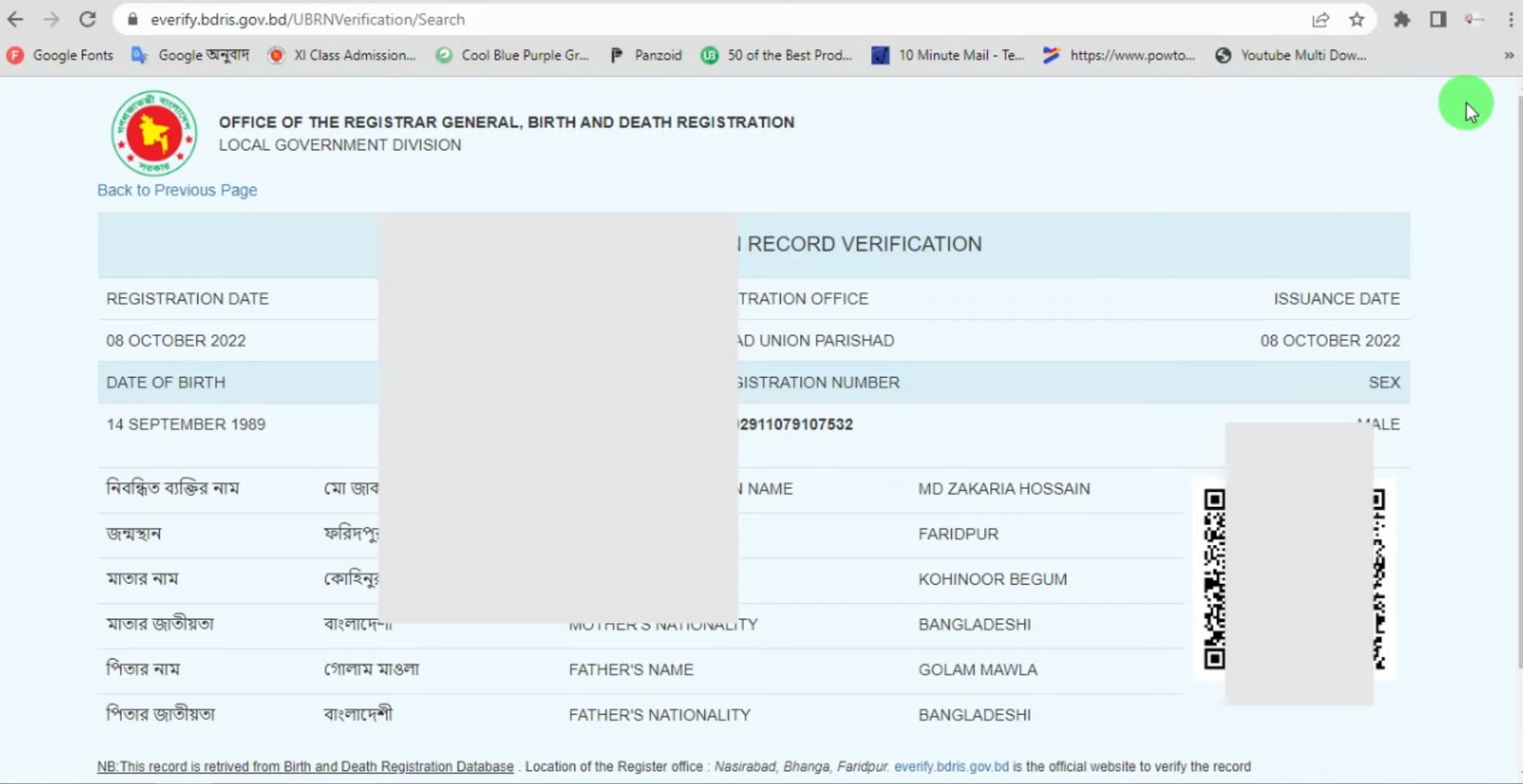This screenshot has width=1523, height=784.
Task: Click the everify.bdris.gov.bd footer link
Action: 951,766
